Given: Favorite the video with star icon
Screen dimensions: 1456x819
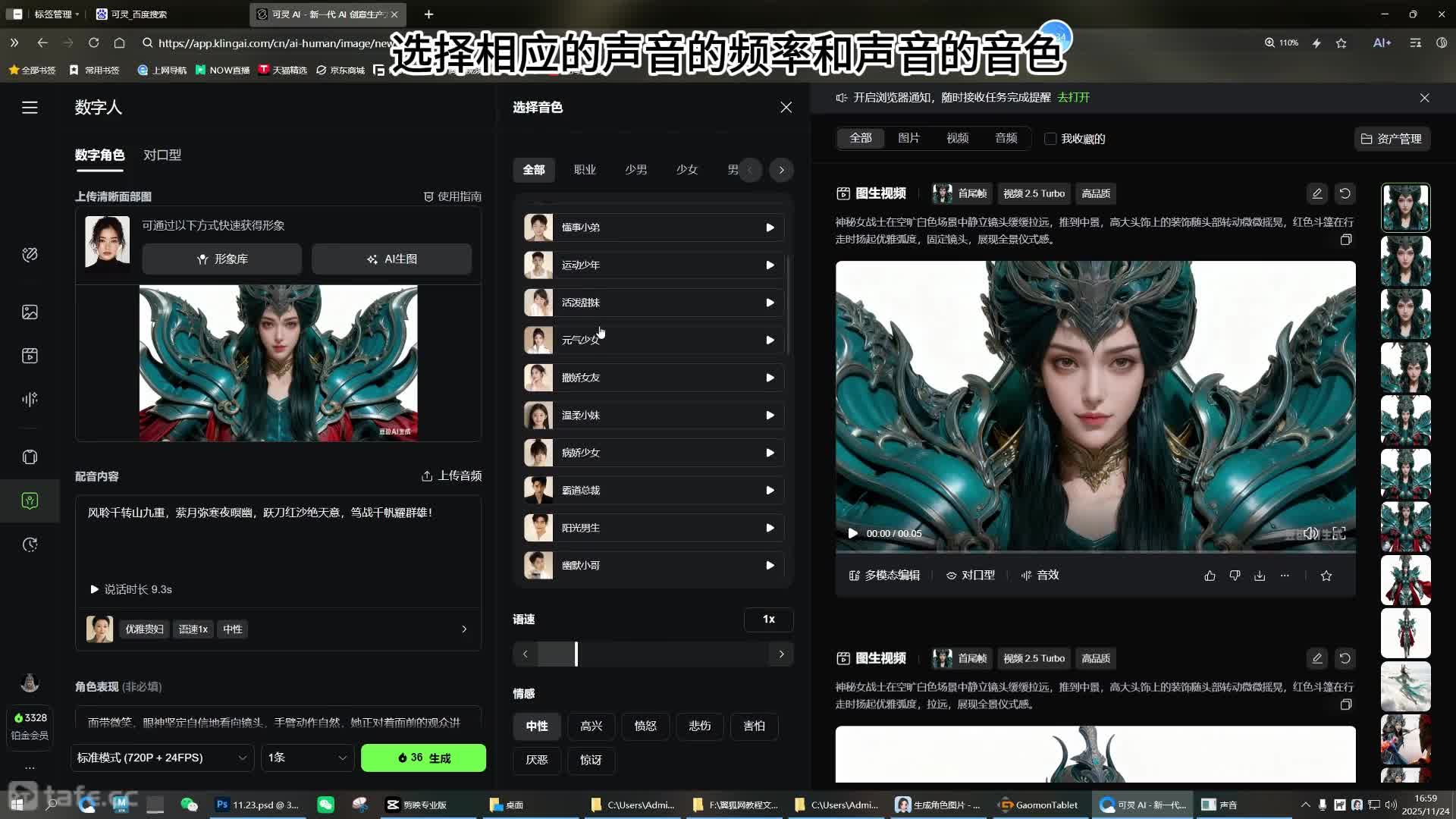Looking at the screenshot, I should (x=1326, y=576).
